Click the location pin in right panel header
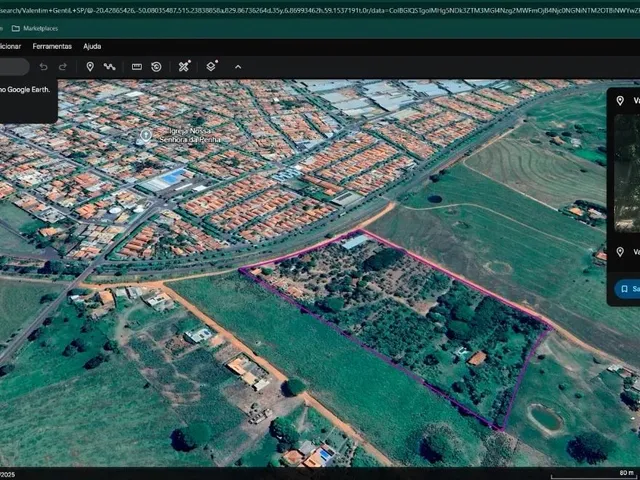This screenshot has width=640, height=480. (620, 100)
